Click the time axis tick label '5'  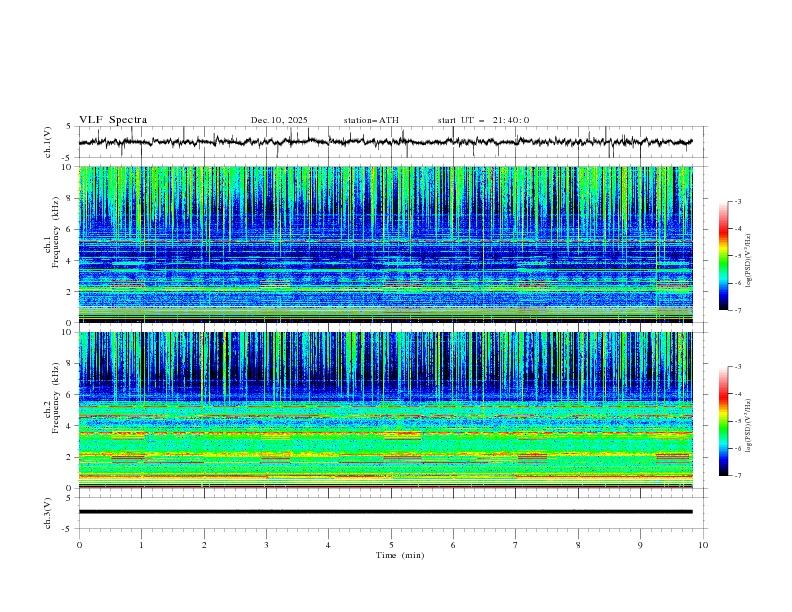(391, 545)
